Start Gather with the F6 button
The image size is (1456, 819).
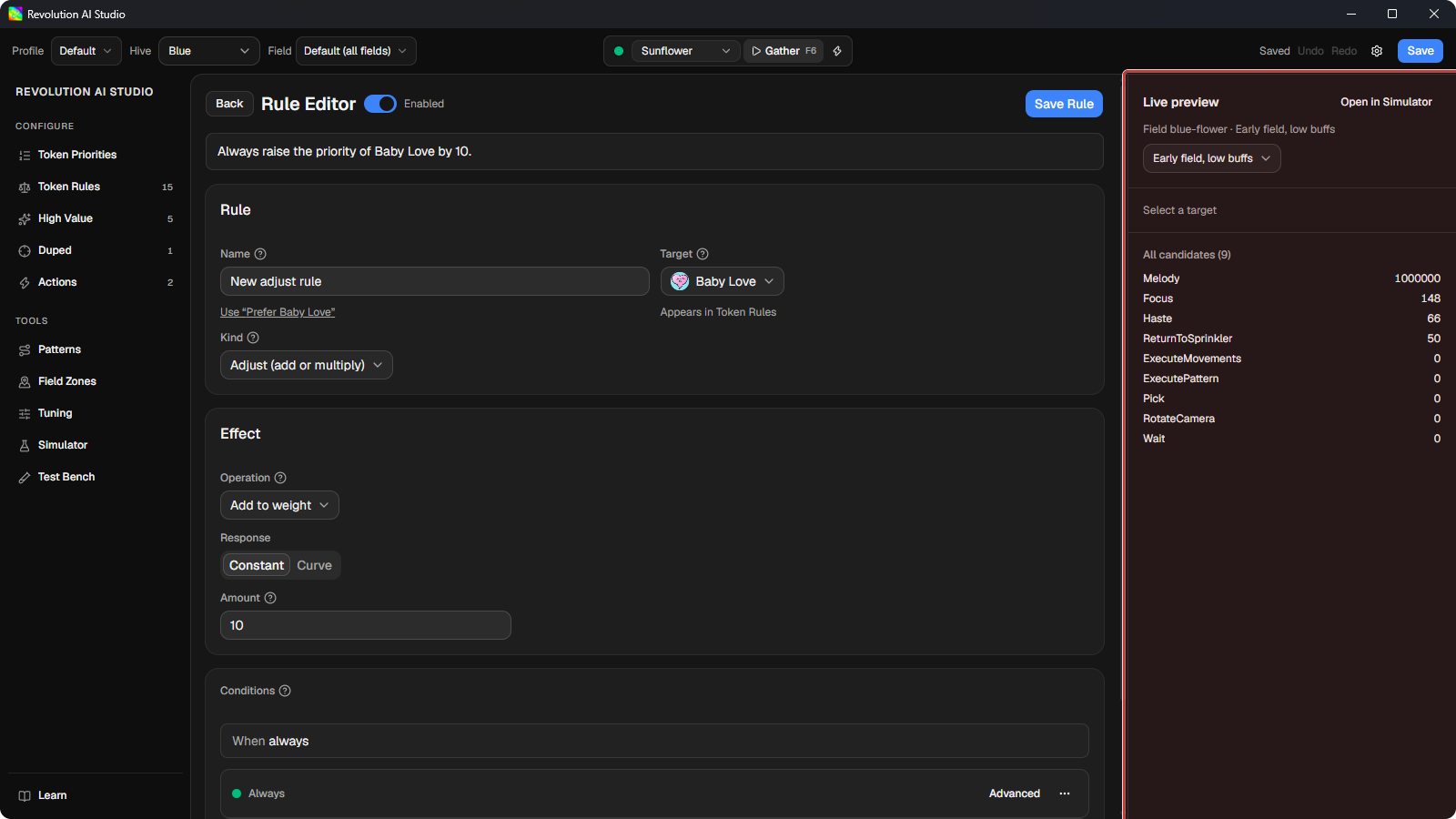pyautogui.click(x=784, y=51)
